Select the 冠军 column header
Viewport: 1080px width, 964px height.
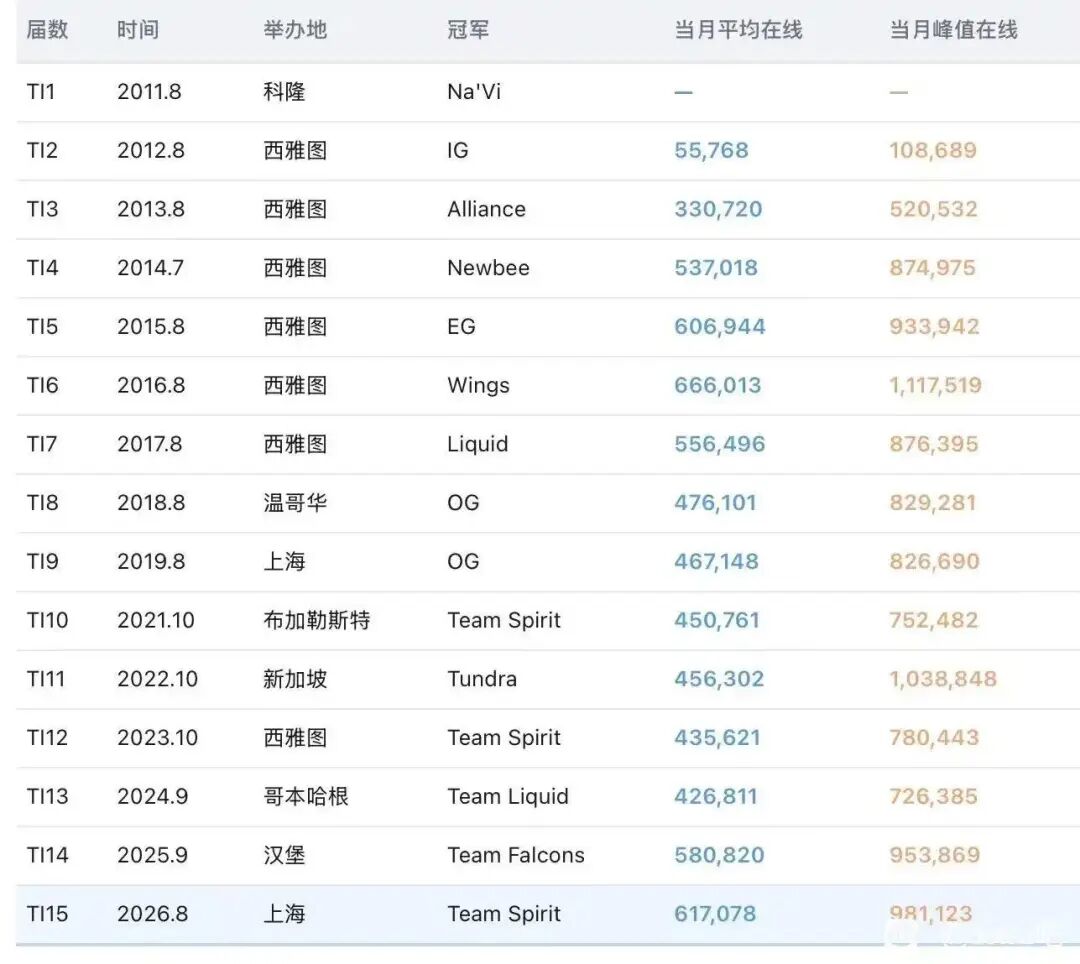click(x=468, y=30)
